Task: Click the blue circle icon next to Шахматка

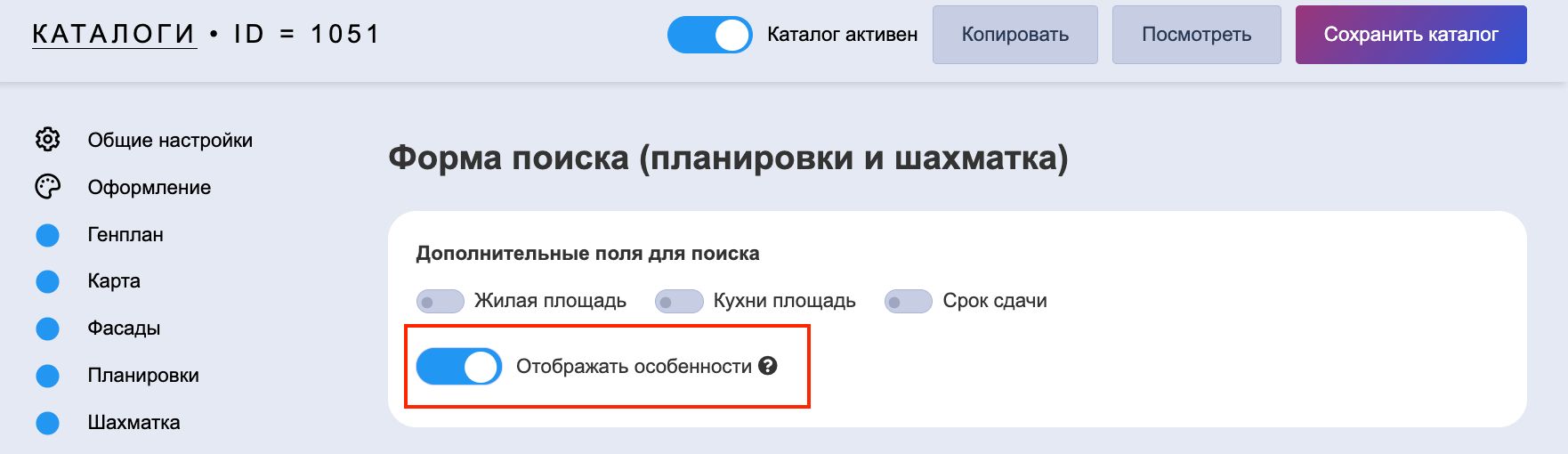Action: point(47,423)
